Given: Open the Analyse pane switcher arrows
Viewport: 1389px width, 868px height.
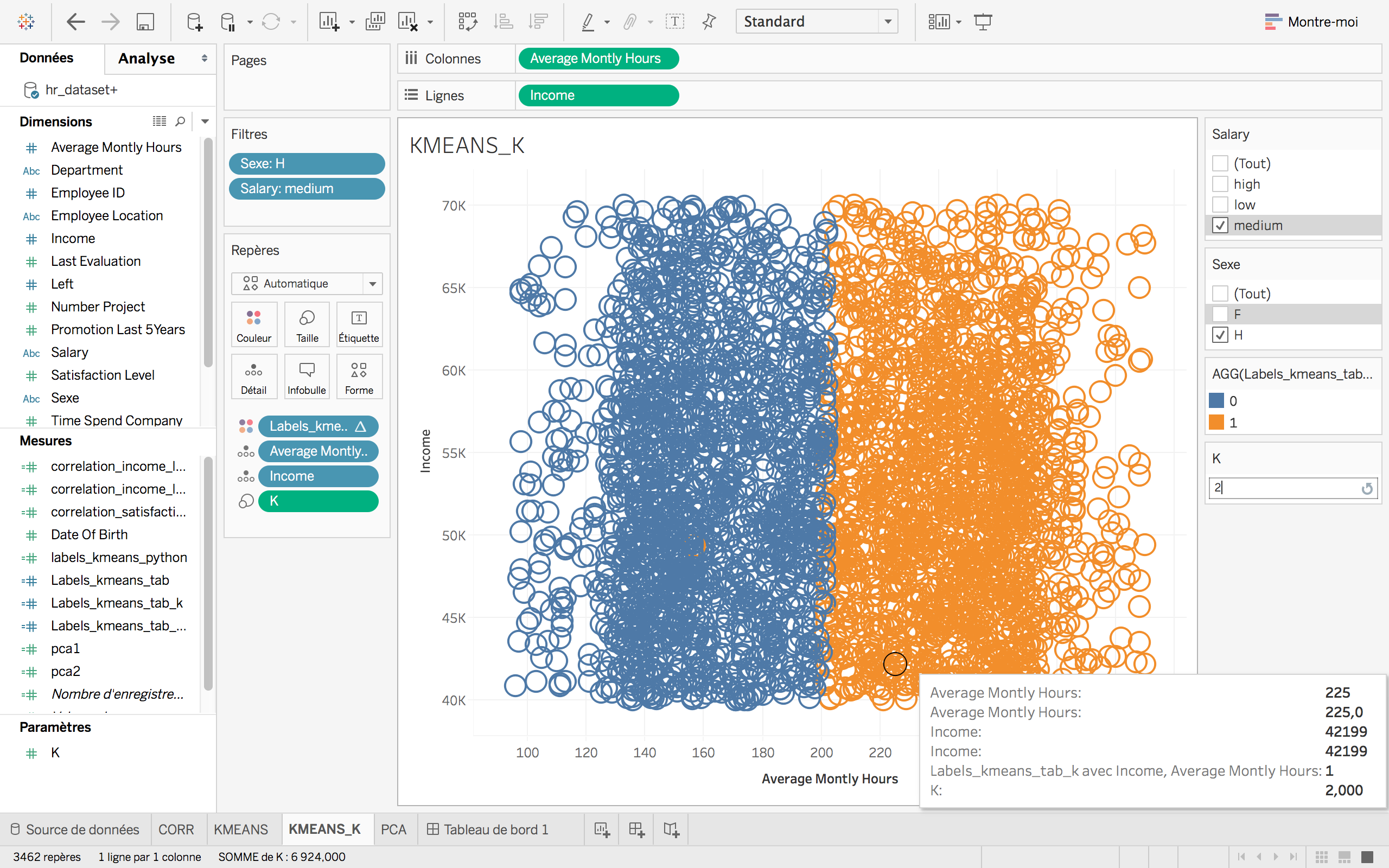Looking at the screenshot, I should coord(205,58).
